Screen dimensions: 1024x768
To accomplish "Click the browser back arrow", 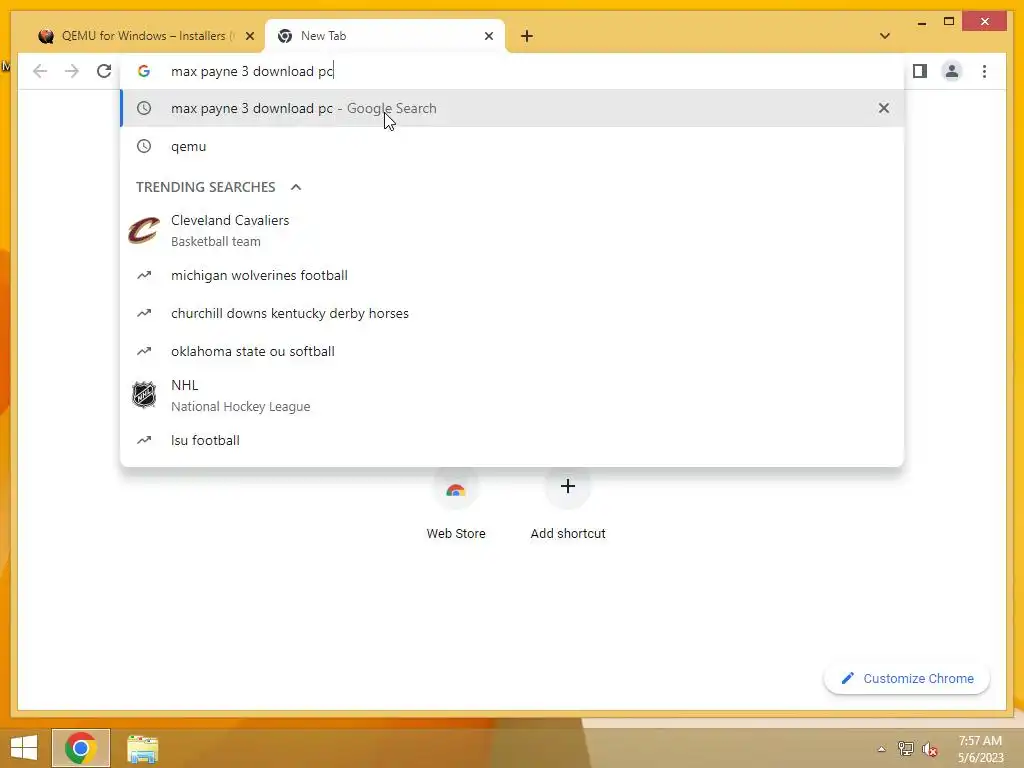I will [40, 71].
